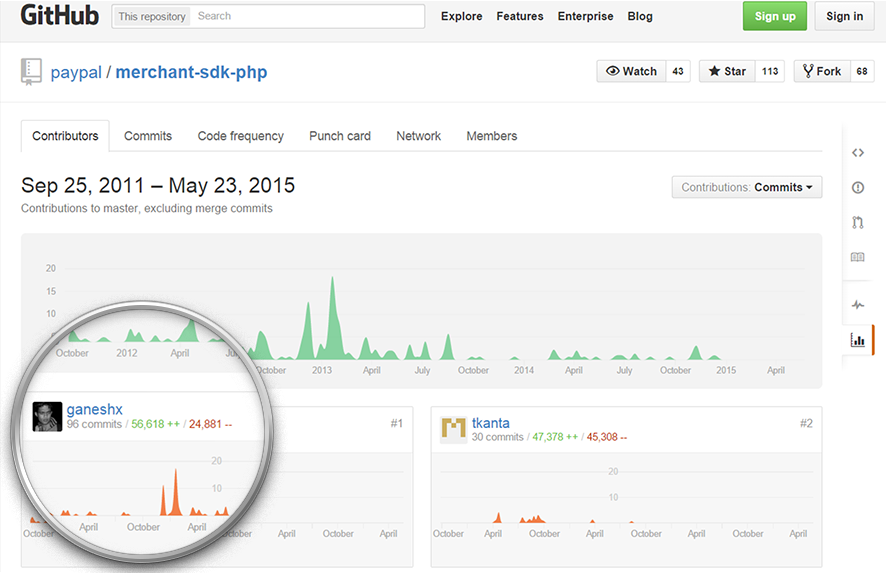Click the #1 rank label on ganeshx card
This screenshot has width=886, height=573.
tap(397, 423)
